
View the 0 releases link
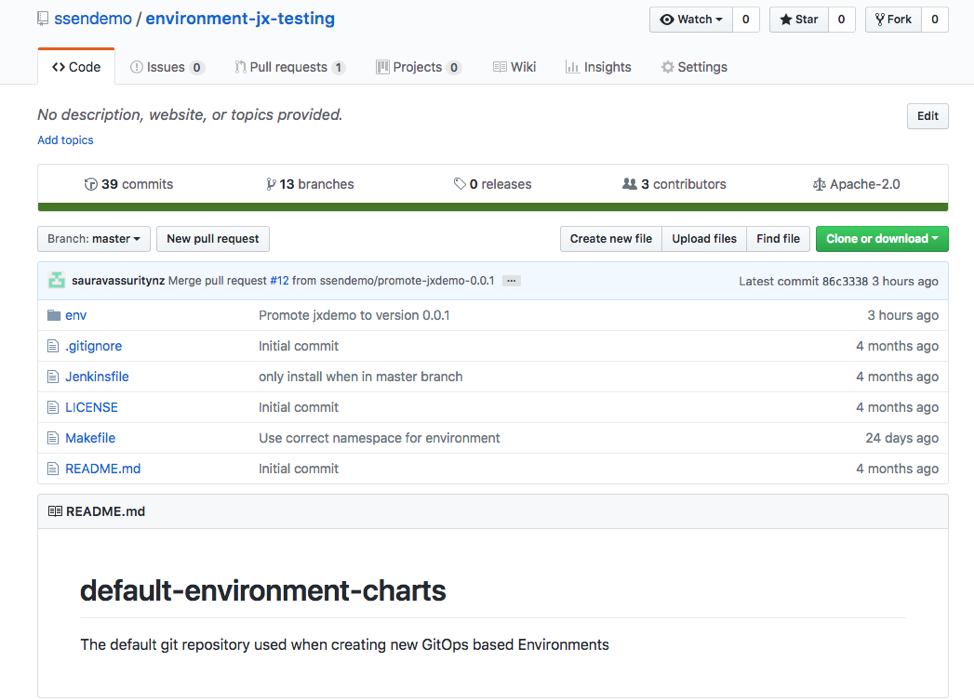pos(493,184)
